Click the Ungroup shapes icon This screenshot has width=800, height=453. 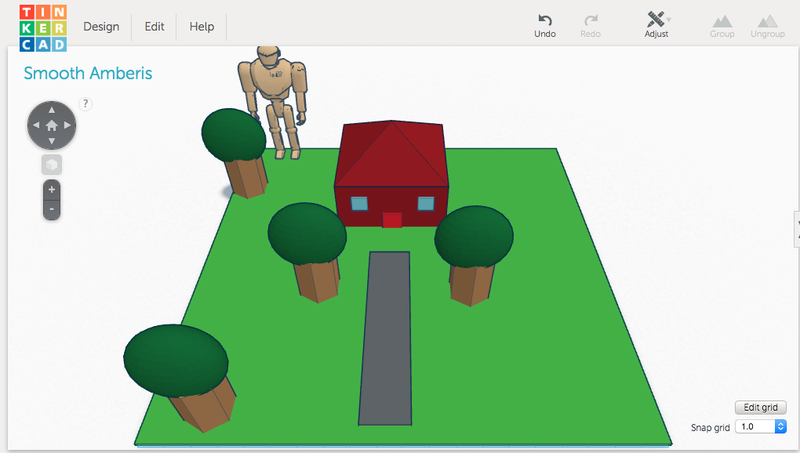[x=768, y=20]
